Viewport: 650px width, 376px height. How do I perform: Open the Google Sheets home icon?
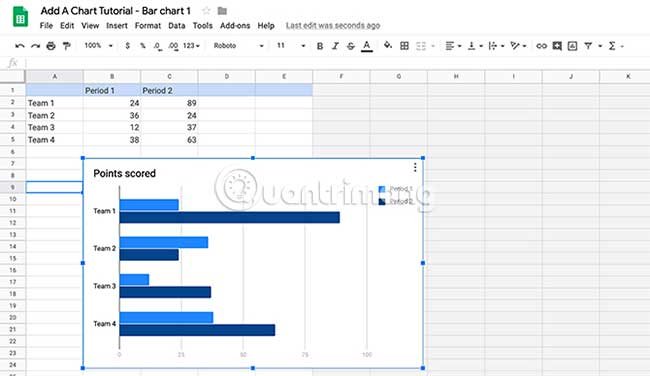(x=20, y=17)
